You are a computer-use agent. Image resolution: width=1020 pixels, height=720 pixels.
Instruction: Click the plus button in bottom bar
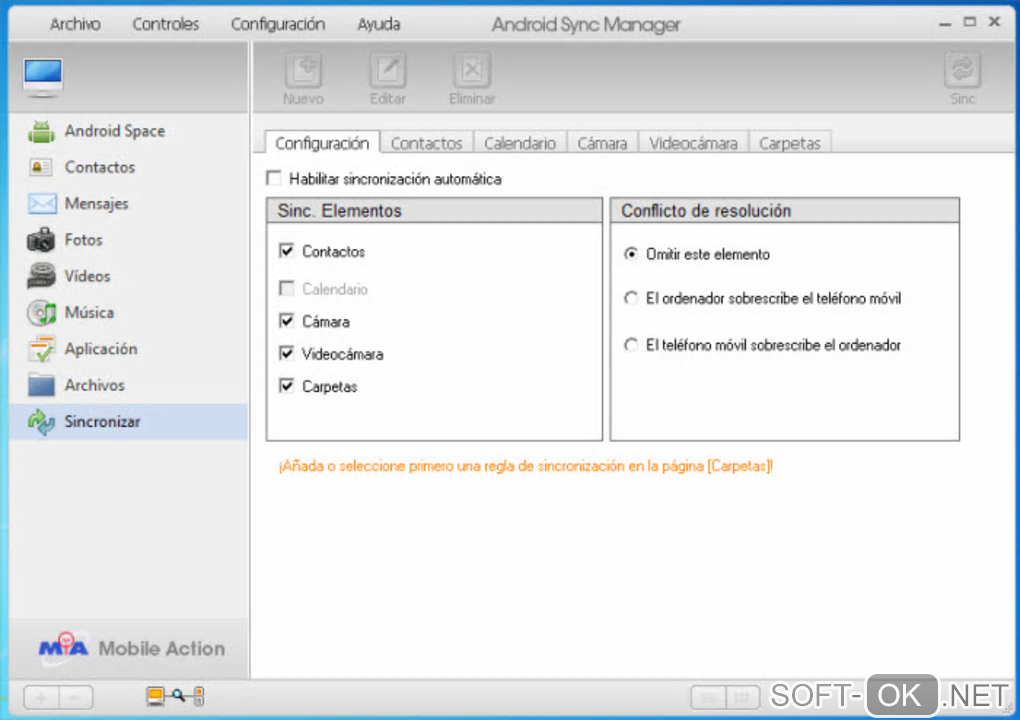click(x=41, y=698)
